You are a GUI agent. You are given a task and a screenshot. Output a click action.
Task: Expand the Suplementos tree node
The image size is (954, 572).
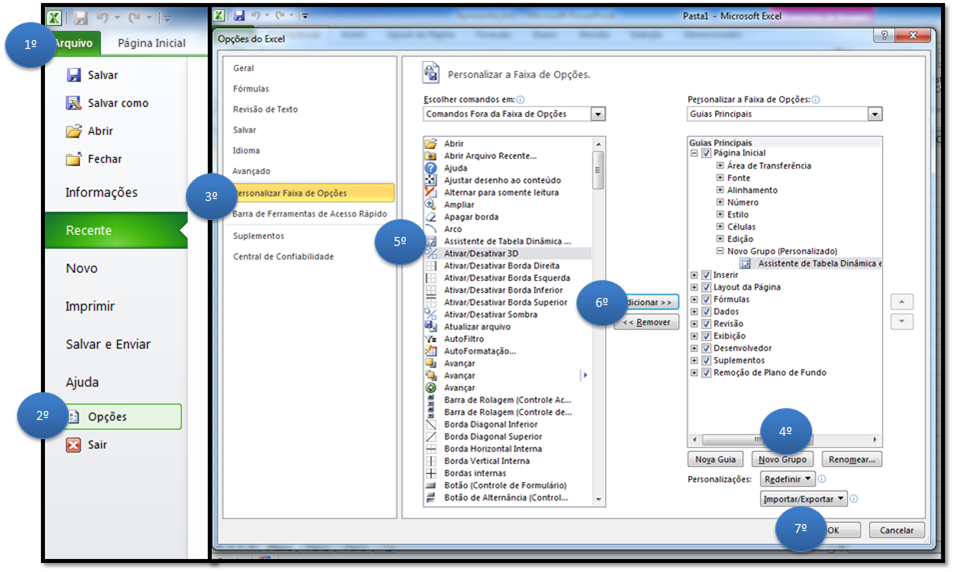(x=694, y=360)
